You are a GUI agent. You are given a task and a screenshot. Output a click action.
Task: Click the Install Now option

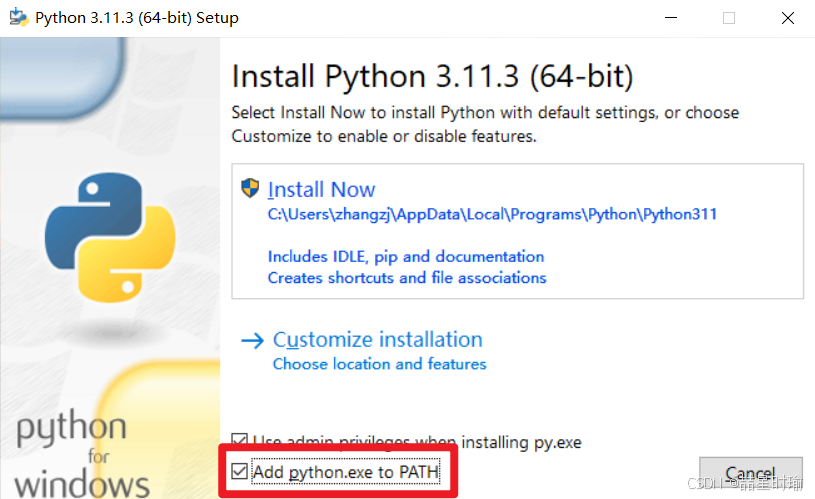[517, 231]
